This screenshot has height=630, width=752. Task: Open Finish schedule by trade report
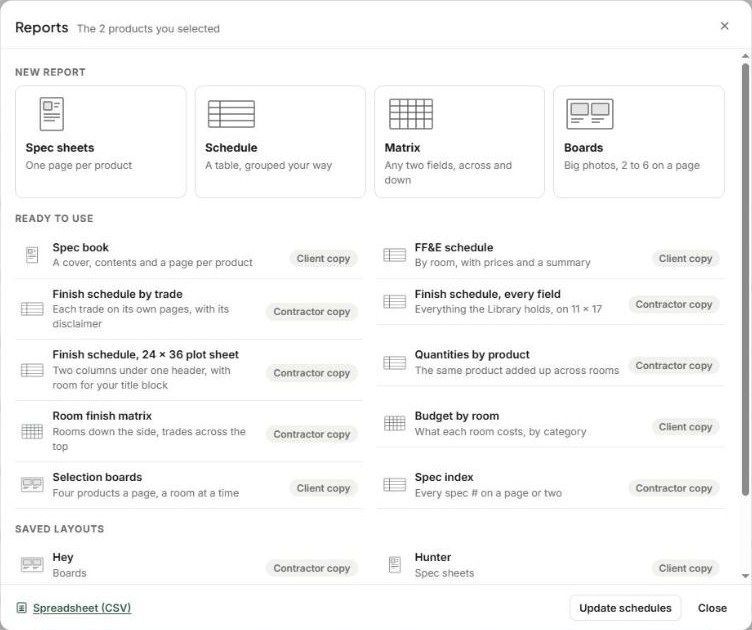(x=189, y=309)
